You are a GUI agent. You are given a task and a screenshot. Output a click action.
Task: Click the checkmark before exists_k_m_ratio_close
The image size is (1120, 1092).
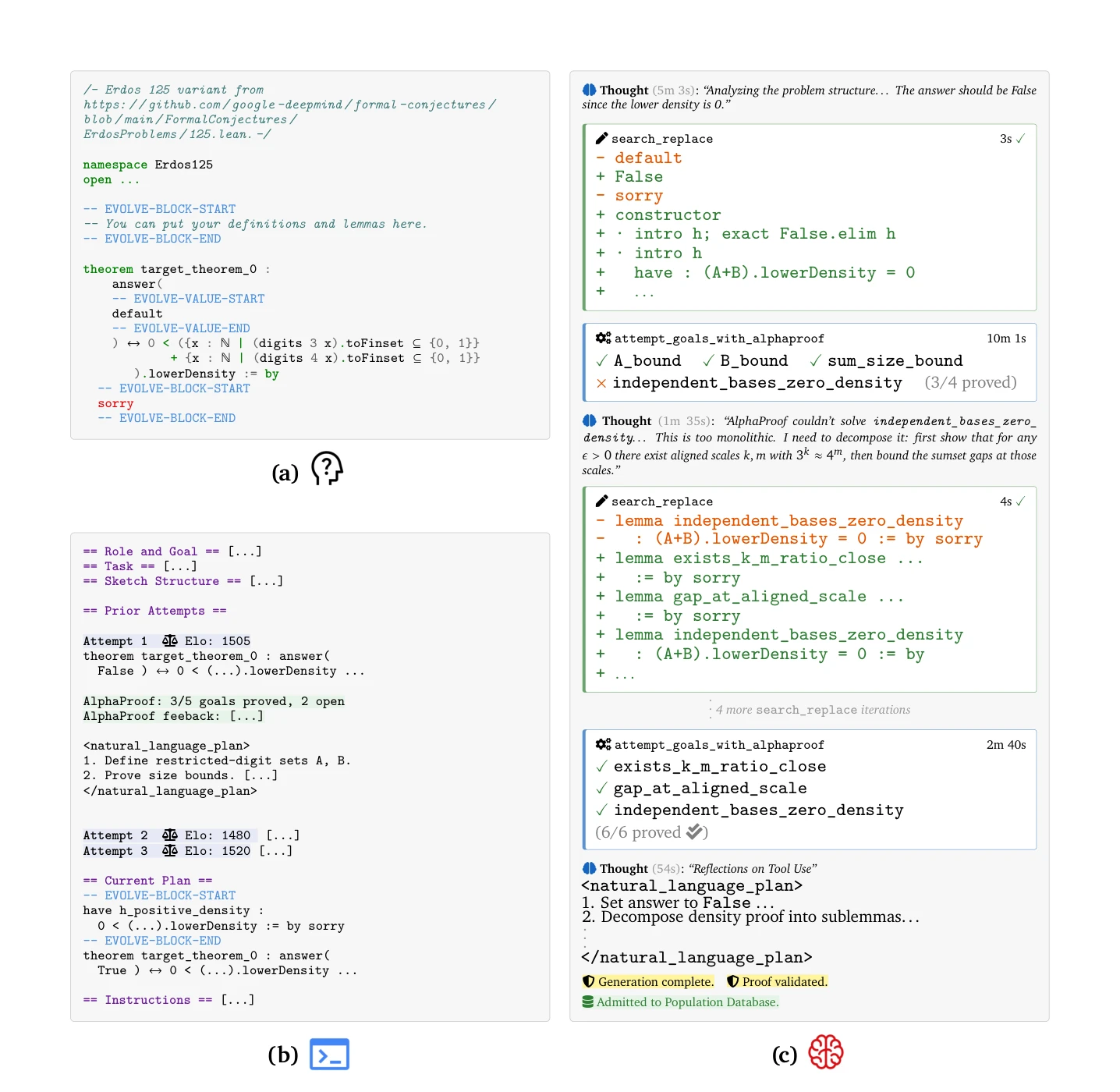601,766
